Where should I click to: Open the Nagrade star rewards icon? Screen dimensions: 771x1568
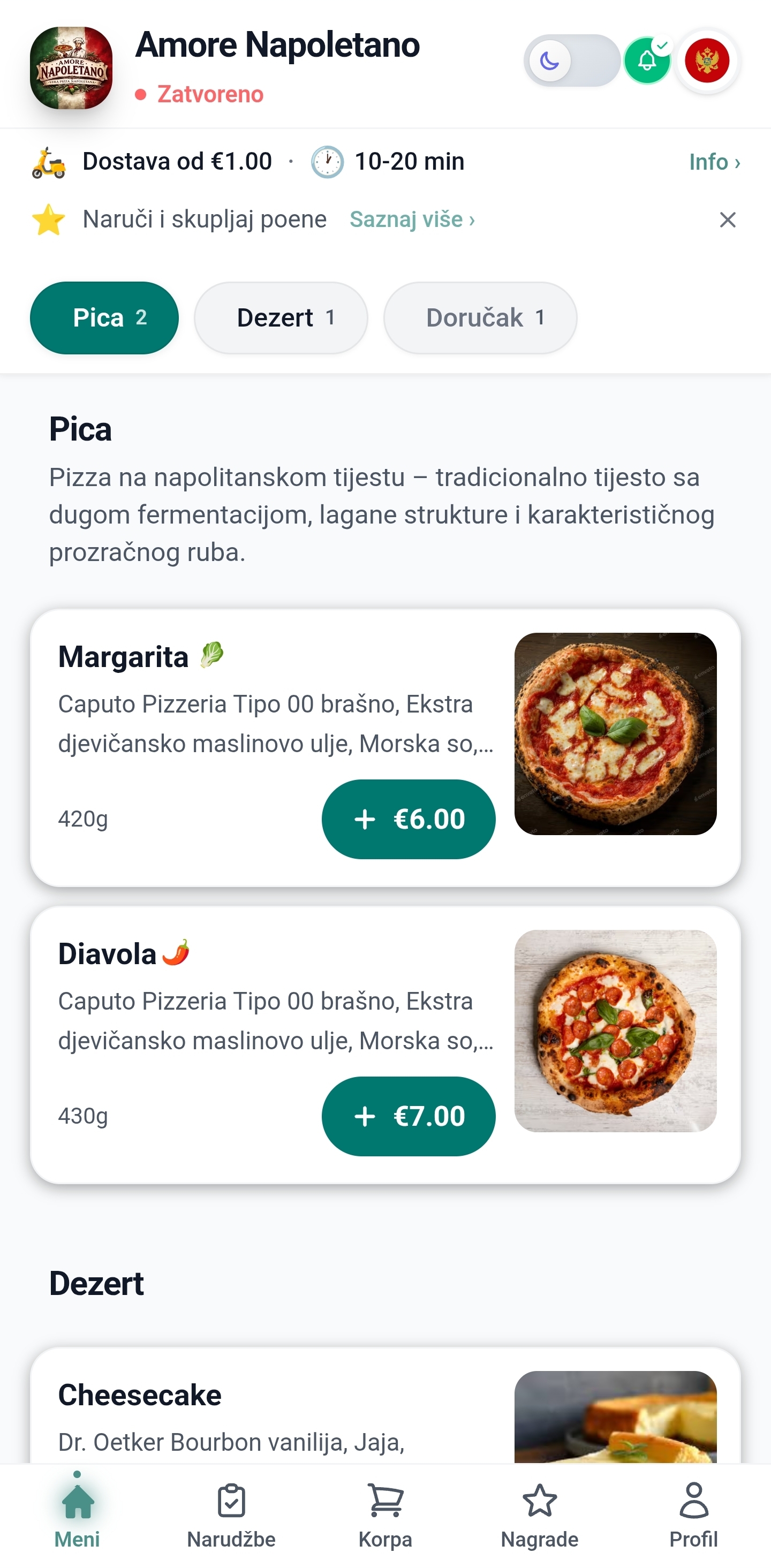tap(540, 1502)
